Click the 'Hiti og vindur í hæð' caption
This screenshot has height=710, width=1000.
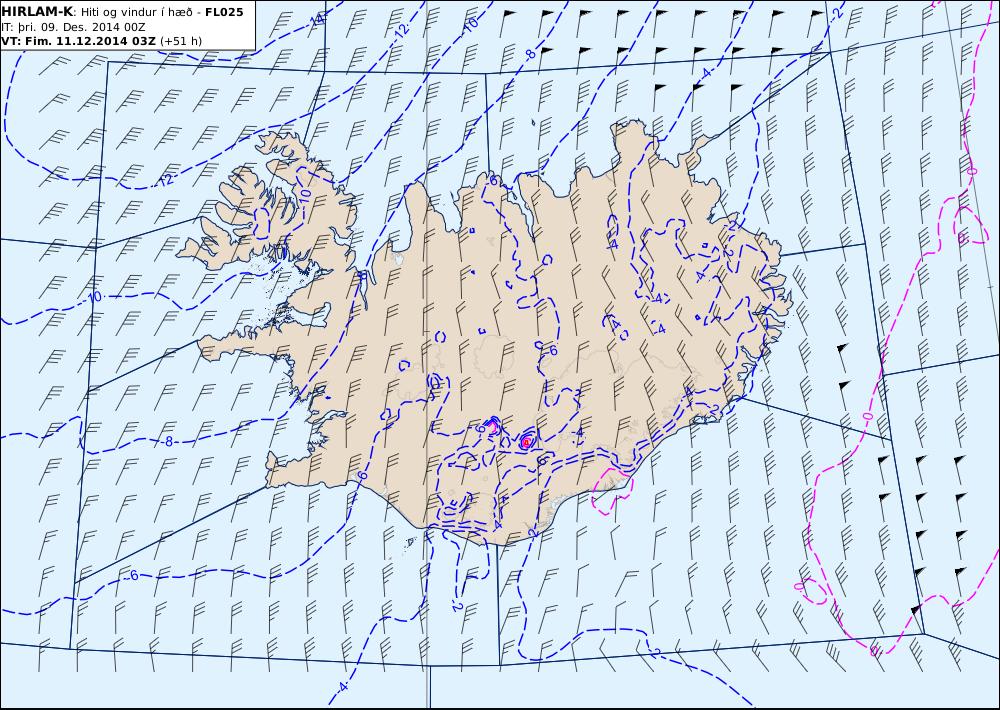pos(135,12)
